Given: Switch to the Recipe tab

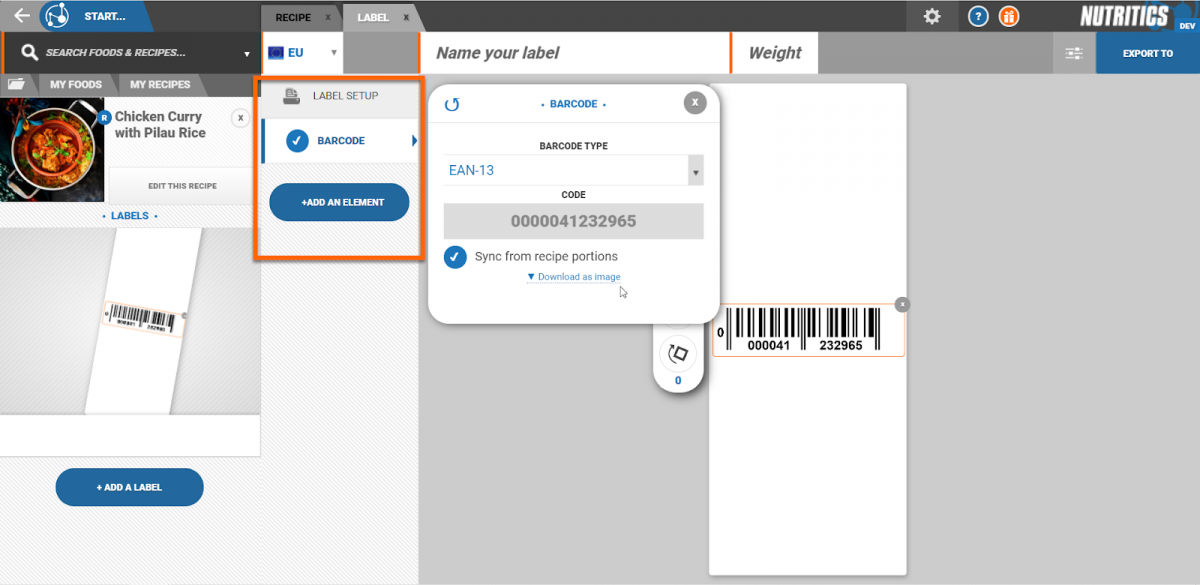Looking at the screenshot, I should pyautogui.click(x=293, y=17).
